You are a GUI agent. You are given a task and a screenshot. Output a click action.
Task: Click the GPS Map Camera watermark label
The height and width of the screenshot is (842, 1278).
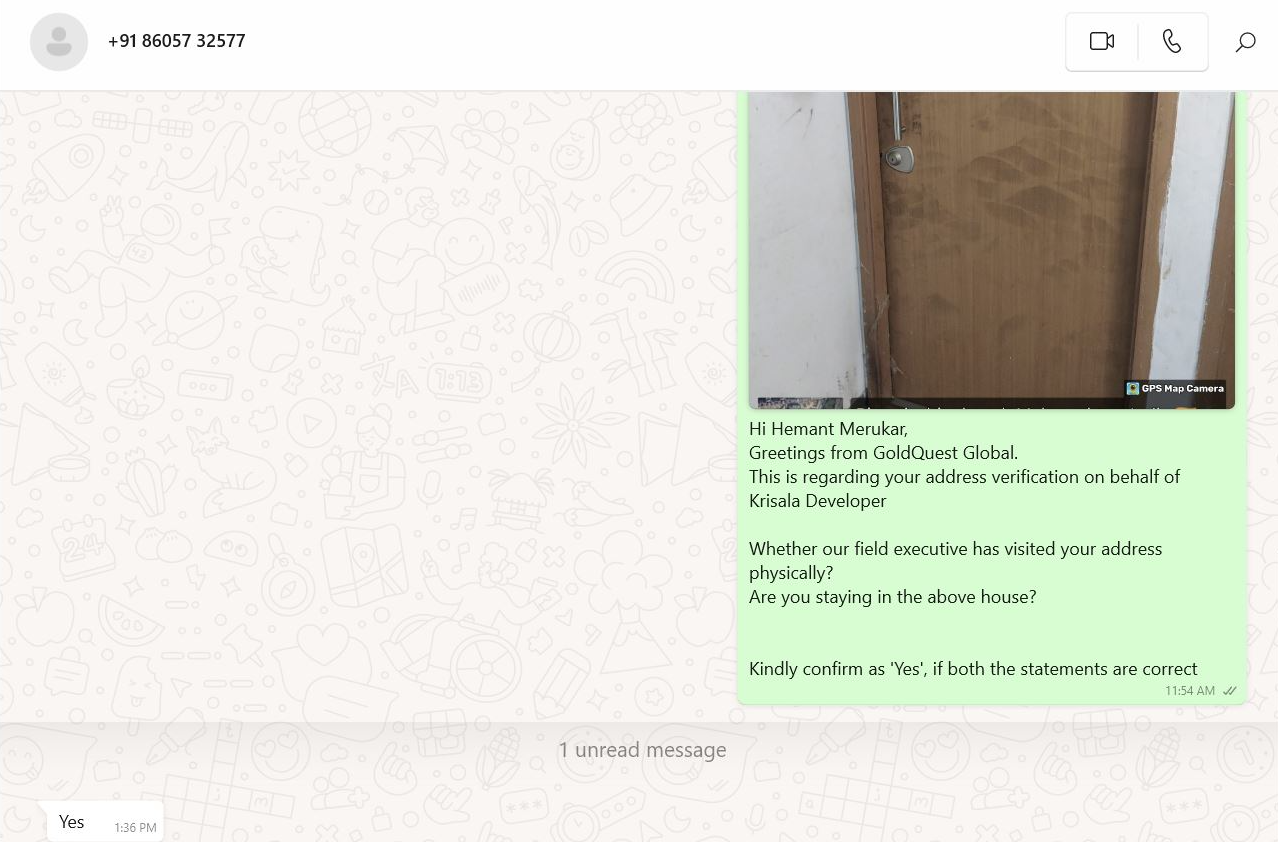point(1175,389)
